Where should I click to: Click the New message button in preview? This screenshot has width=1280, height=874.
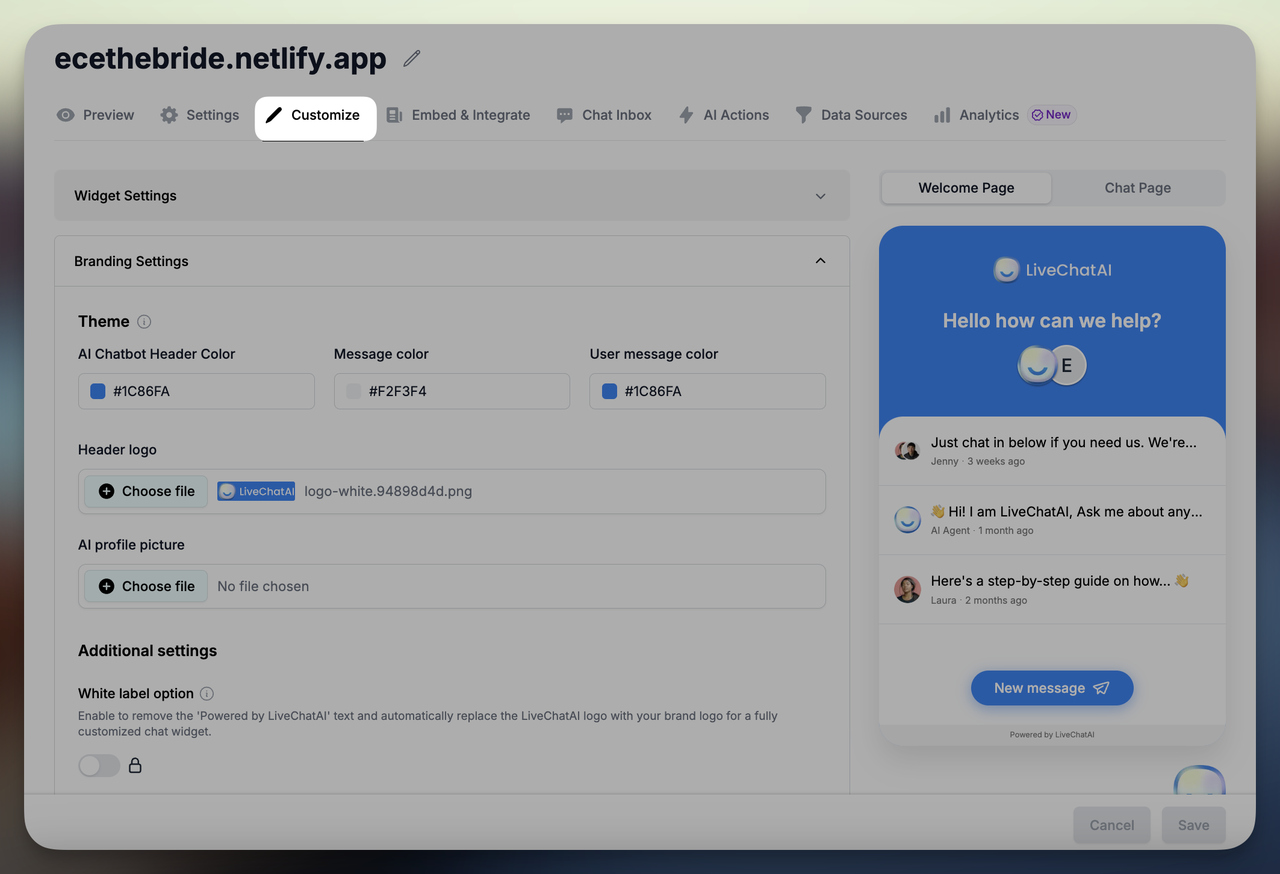point(1052,688)
